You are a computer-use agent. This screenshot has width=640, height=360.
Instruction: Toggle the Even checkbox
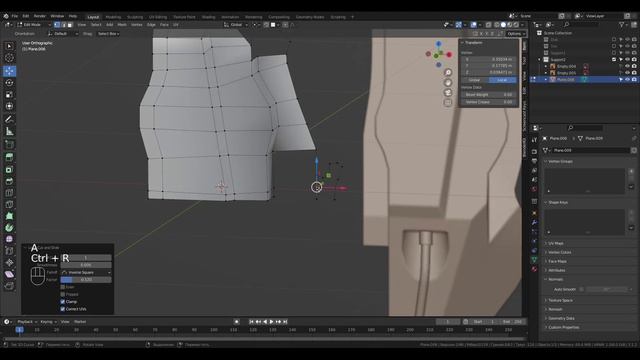(62, 287)
